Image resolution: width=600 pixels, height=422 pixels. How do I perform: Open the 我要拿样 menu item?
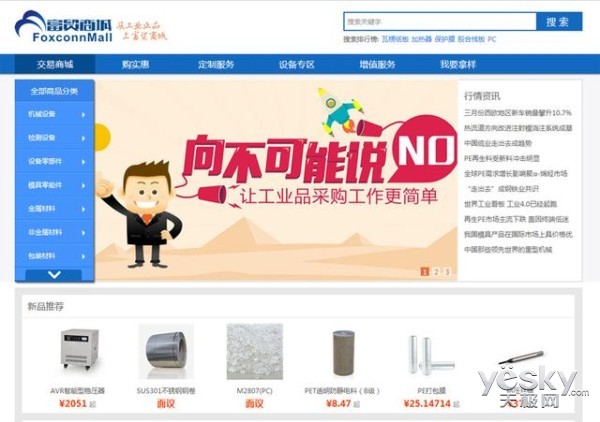tap(458, 64)
